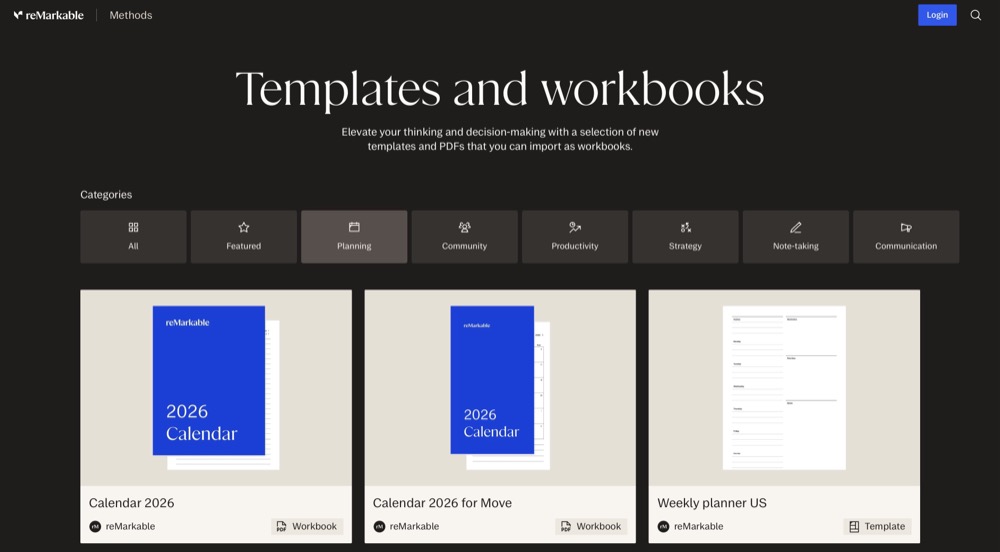Click the star icon above Featured
The image size is (1000, 552).
point(244,227)
